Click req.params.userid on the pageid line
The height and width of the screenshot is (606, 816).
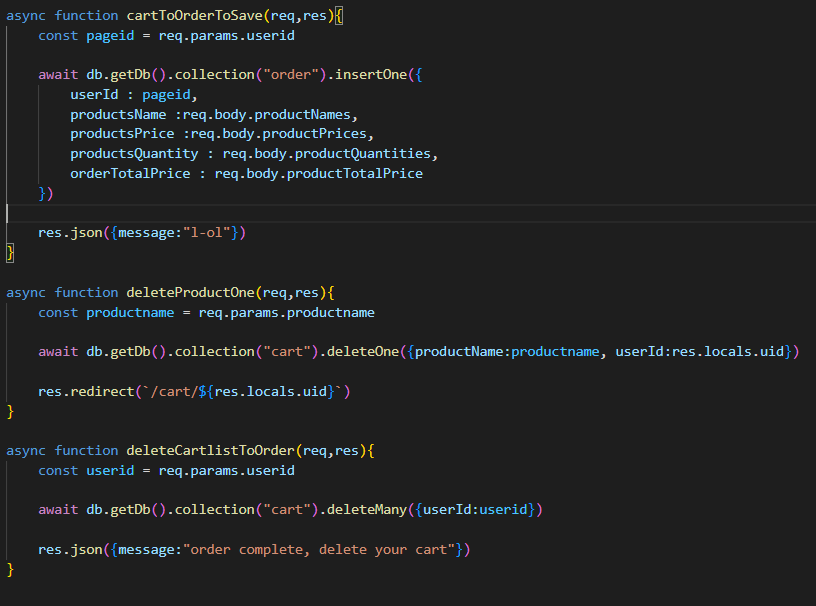pyautogui.click(x=226, y=36)
